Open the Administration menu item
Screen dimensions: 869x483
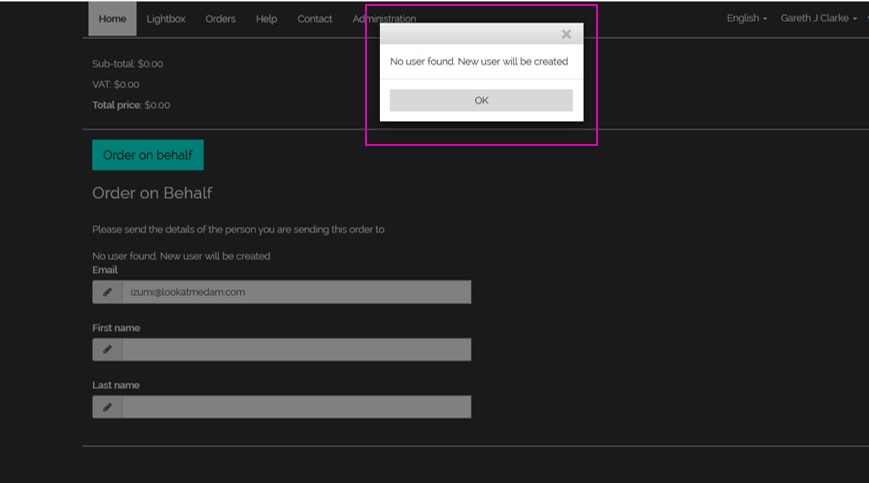point(384,19)
